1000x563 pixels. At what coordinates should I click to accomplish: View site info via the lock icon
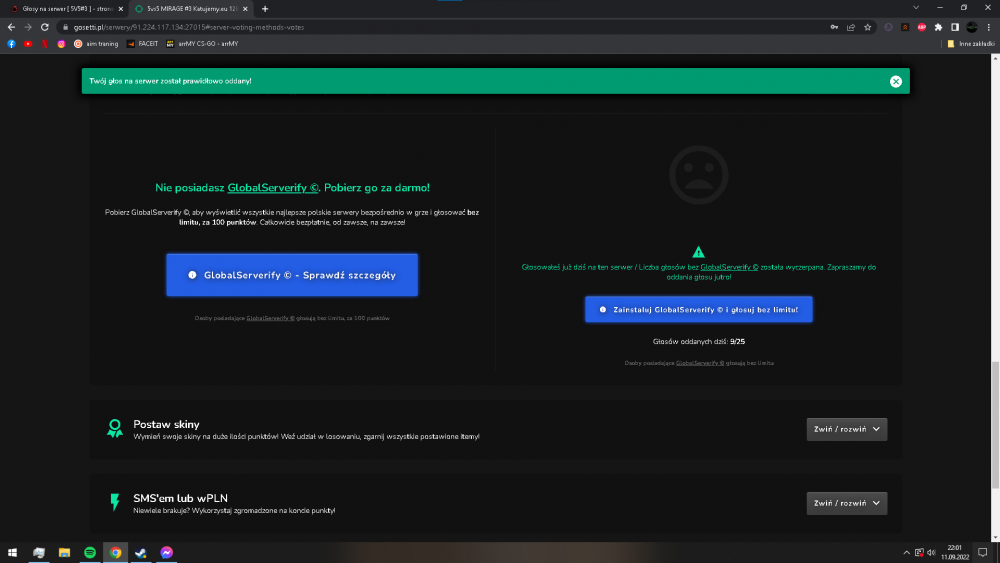pyautogui.click(x=65, y=27)
